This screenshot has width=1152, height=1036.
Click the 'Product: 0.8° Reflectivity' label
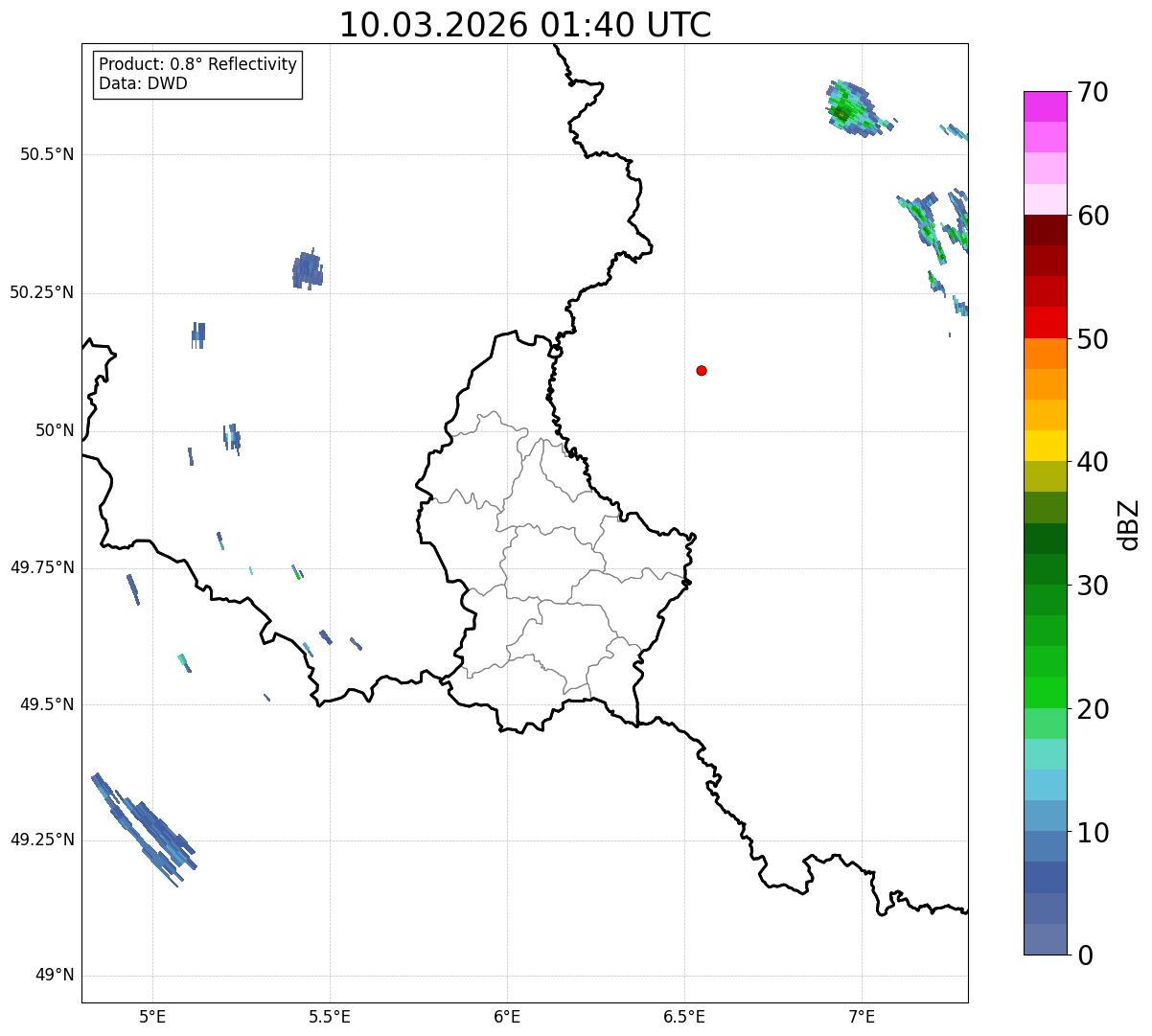click(198, 64)
